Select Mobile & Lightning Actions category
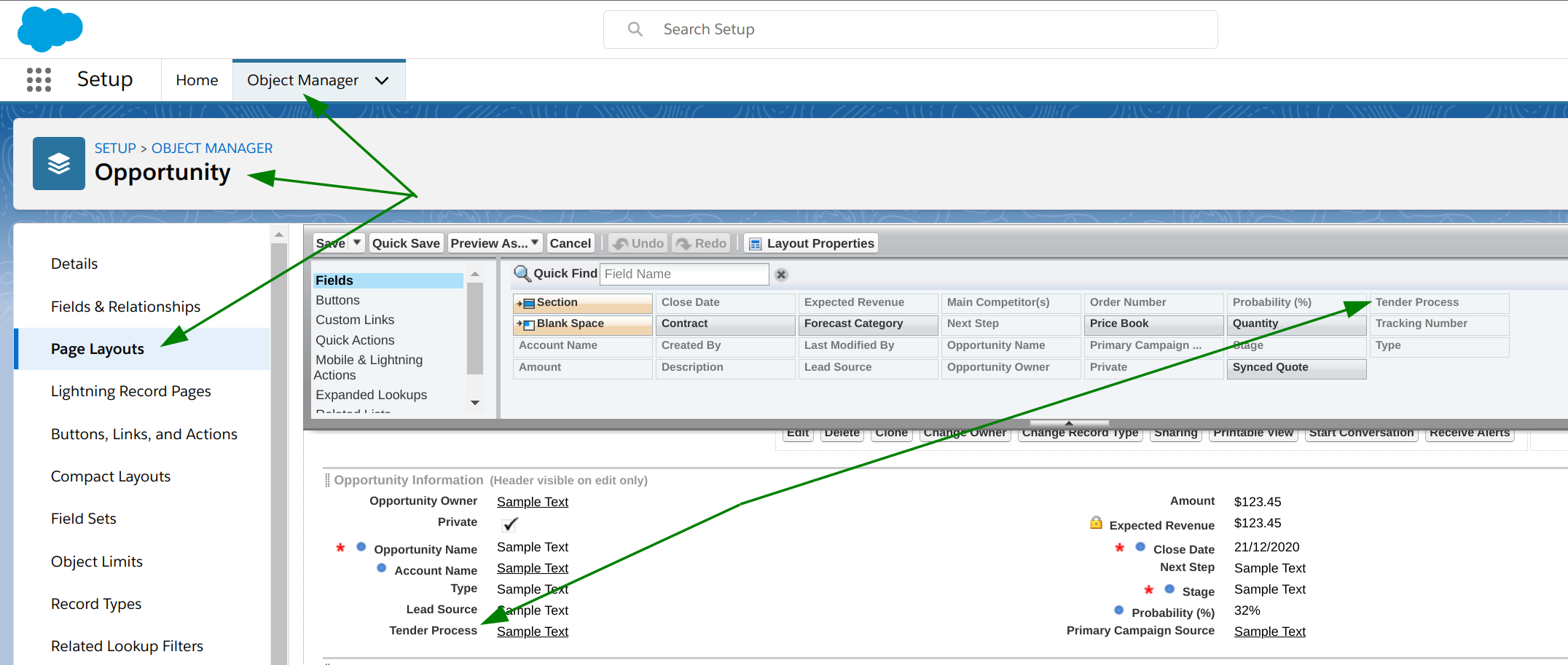The height and width of the screenshot is (665, 1568). [x=368, y=367]
